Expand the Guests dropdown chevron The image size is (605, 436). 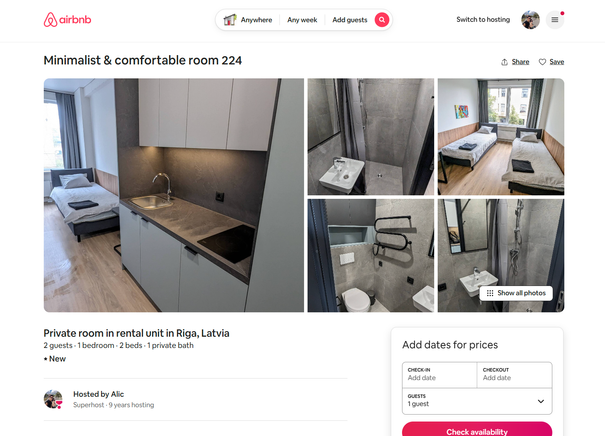pyautogui.click(x=541, y=401)
